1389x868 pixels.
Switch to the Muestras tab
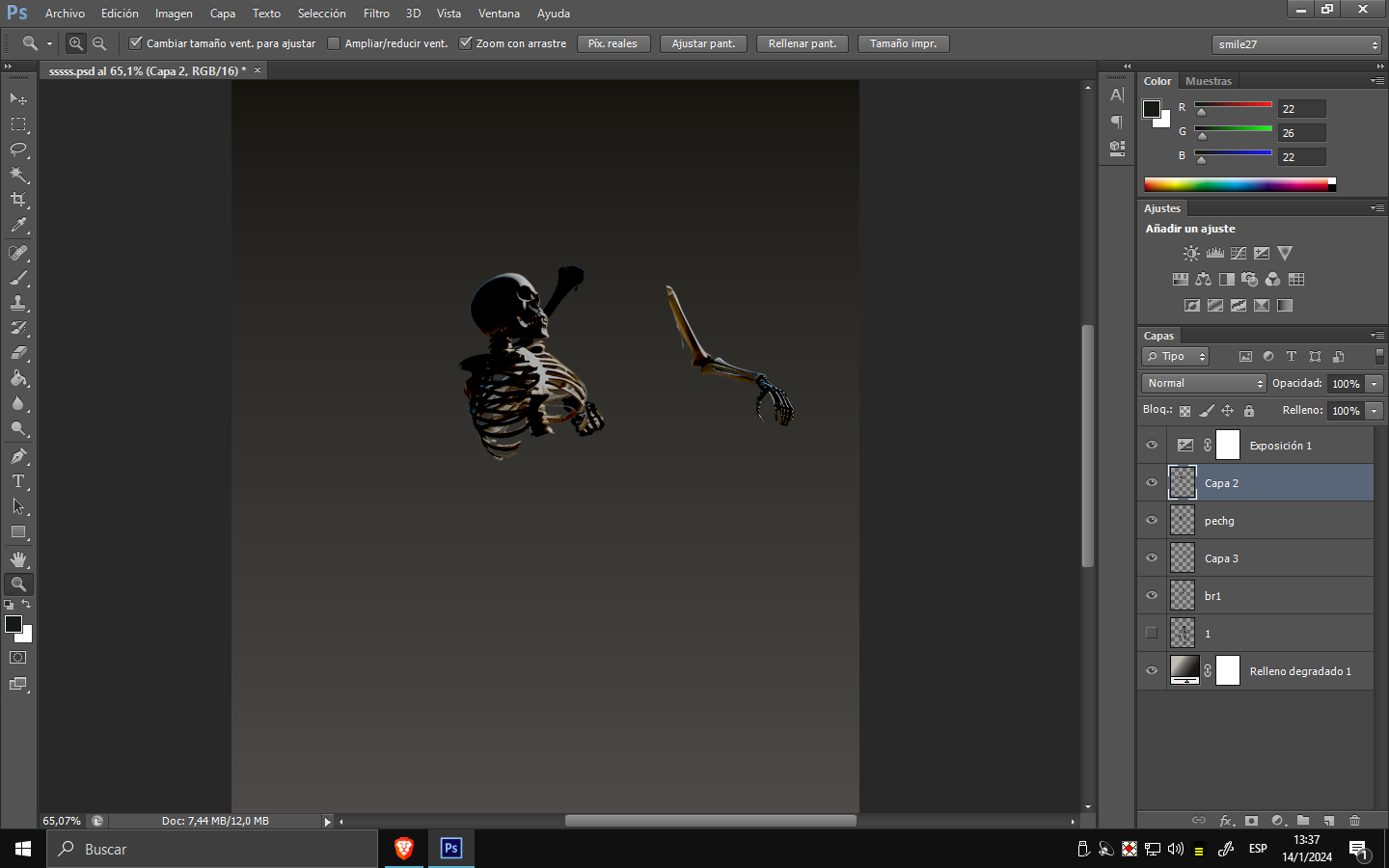tap(1209, 81)
